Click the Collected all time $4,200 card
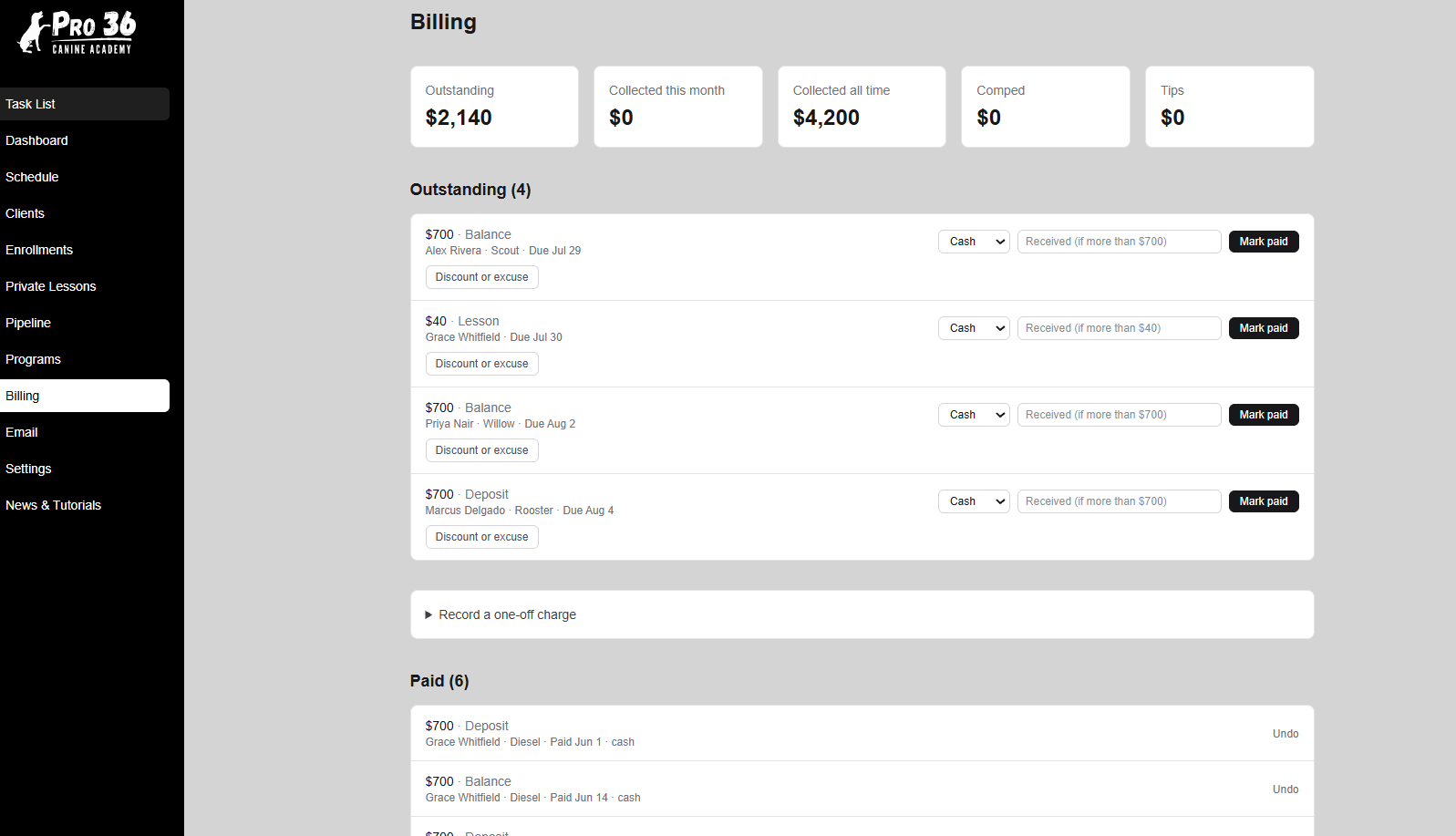The image size is (1456, 836). click(862, 107)
